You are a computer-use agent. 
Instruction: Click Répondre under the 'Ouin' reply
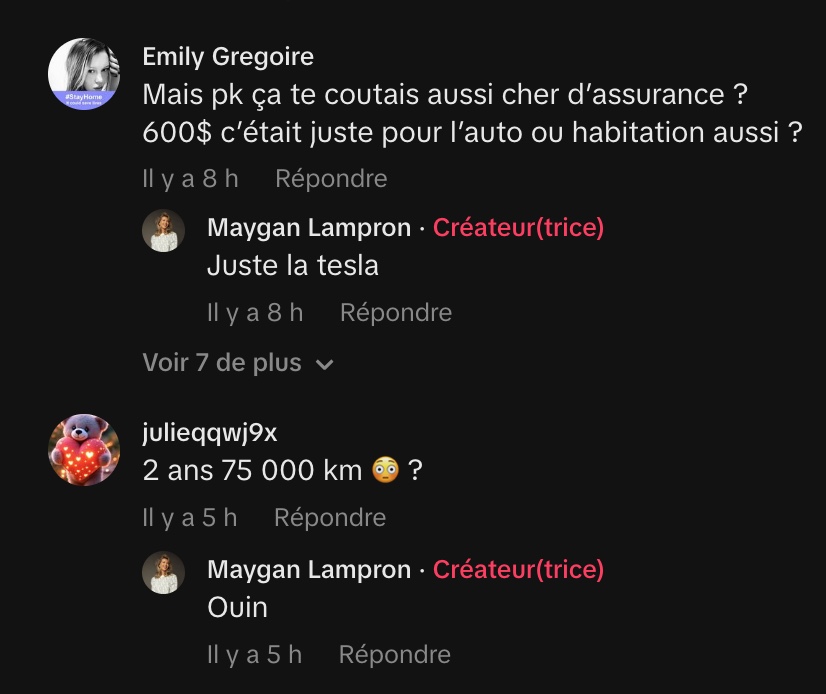click(x=395, y=654)
